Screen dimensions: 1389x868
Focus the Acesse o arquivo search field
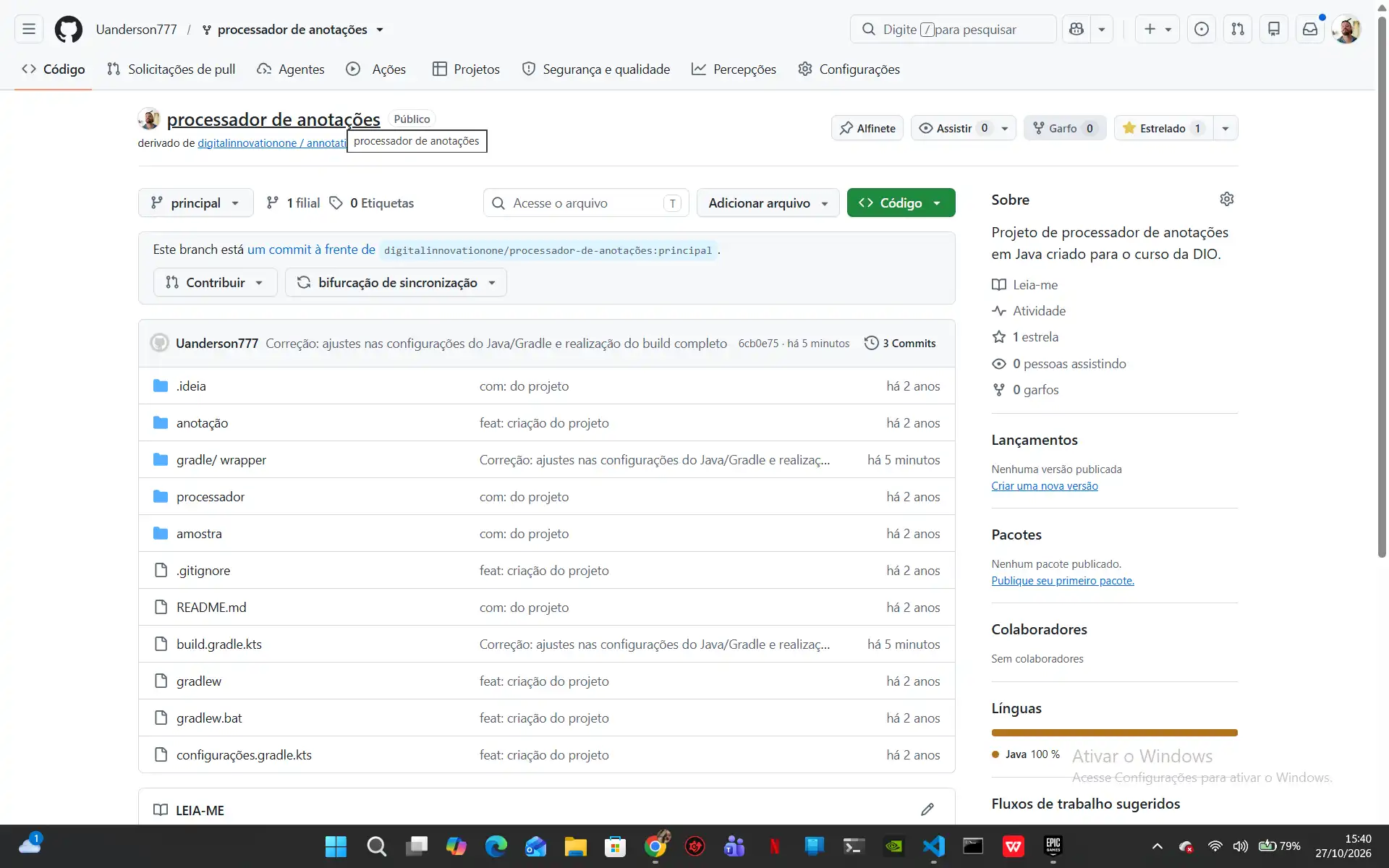point(586,203)
